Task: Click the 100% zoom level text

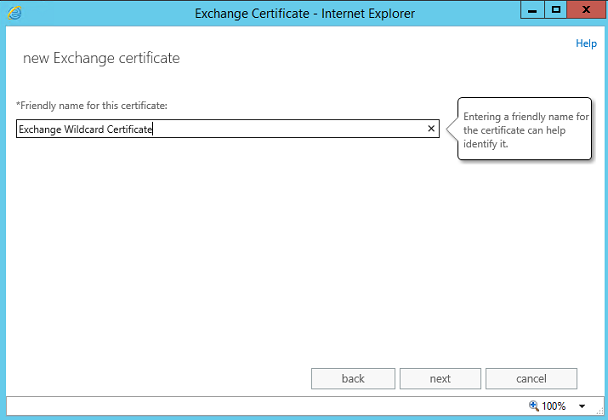Action: [553, 406]
